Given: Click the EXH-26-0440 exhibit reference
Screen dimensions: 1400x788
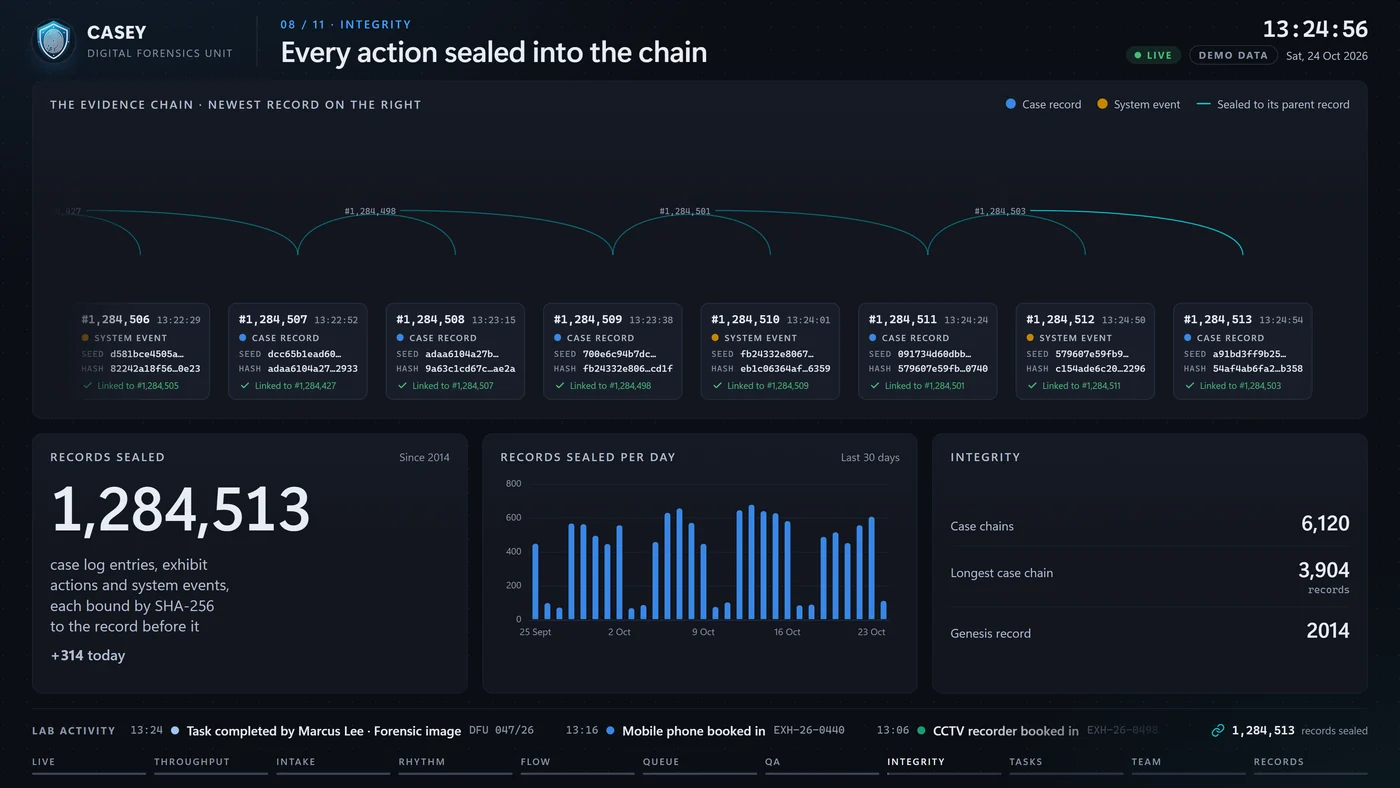Looking at the screenshot, I should pos(810,731).
